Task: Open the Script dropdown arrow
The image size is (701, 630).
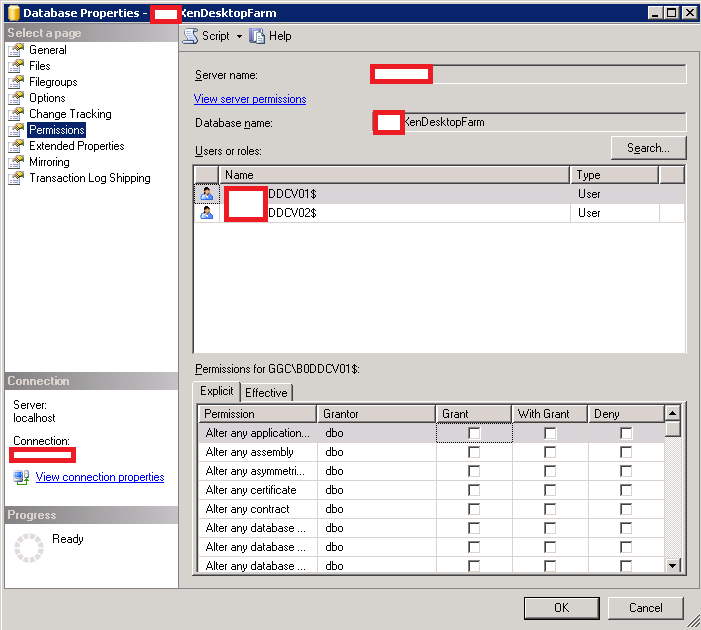Action: click(x=239, y=36)
